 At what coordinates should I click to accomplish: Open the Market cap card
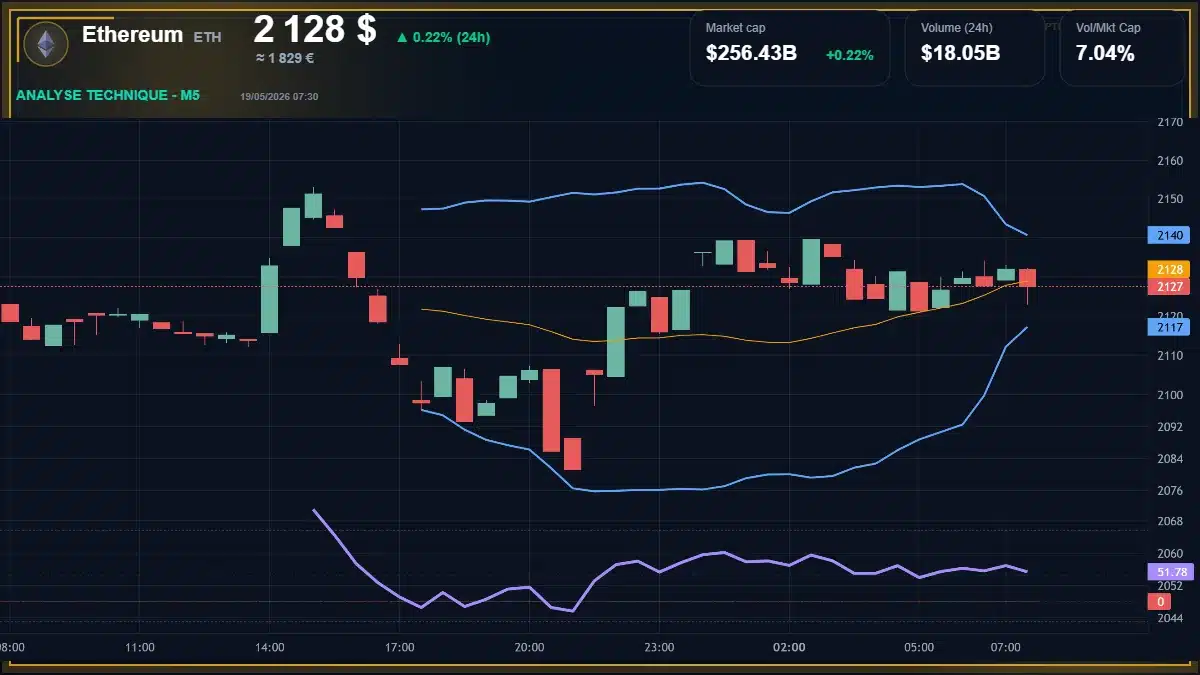point(790,48)
